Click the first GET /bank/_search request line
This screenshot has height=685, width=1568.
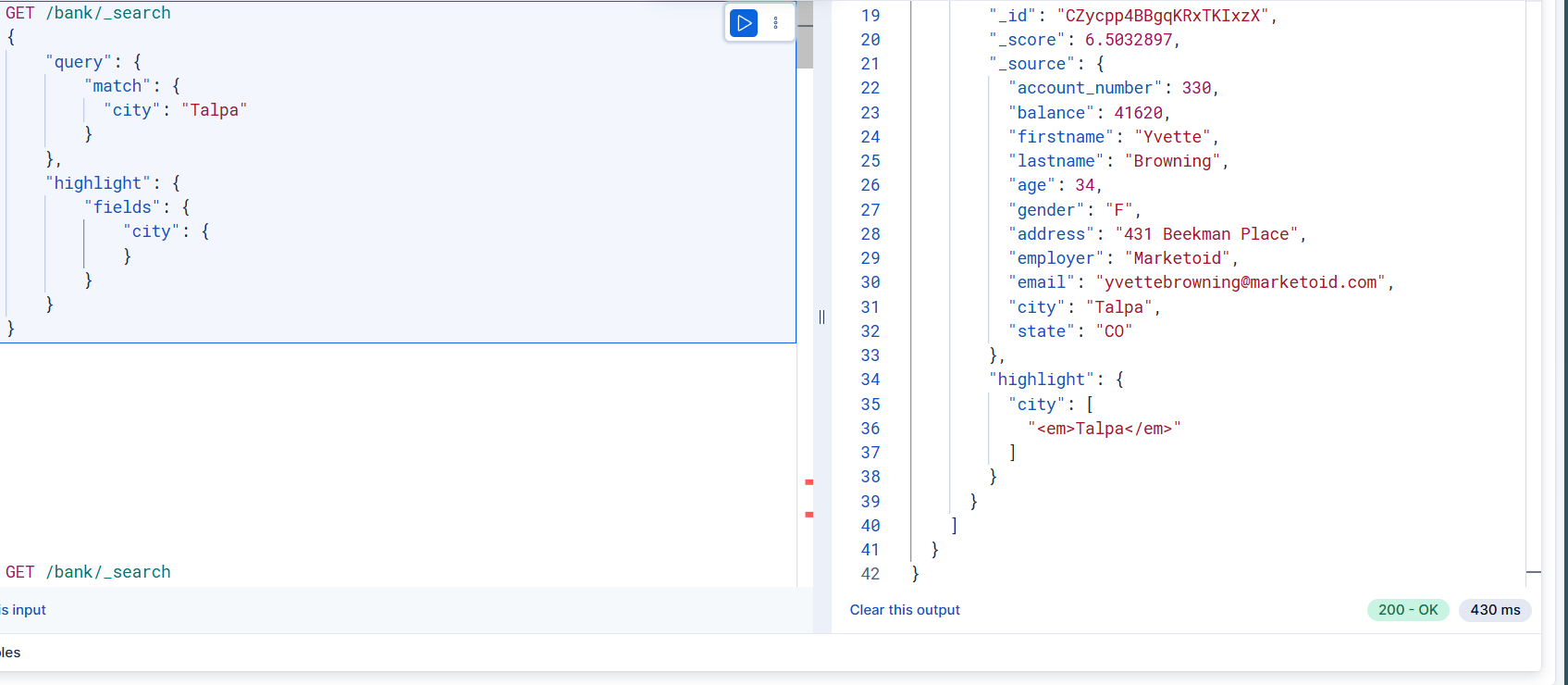(x=89, y=13)
